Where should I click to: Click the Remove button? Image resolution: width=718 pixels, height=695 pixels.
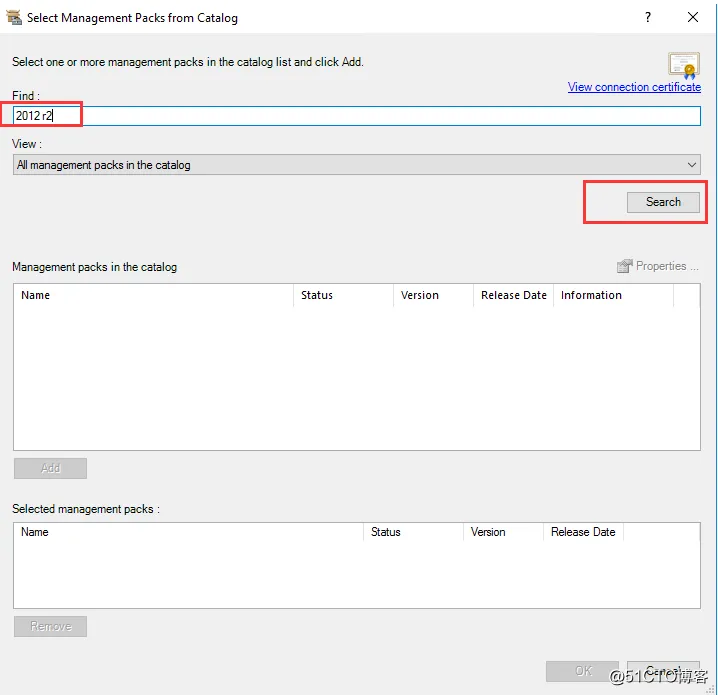pos(50,626)
